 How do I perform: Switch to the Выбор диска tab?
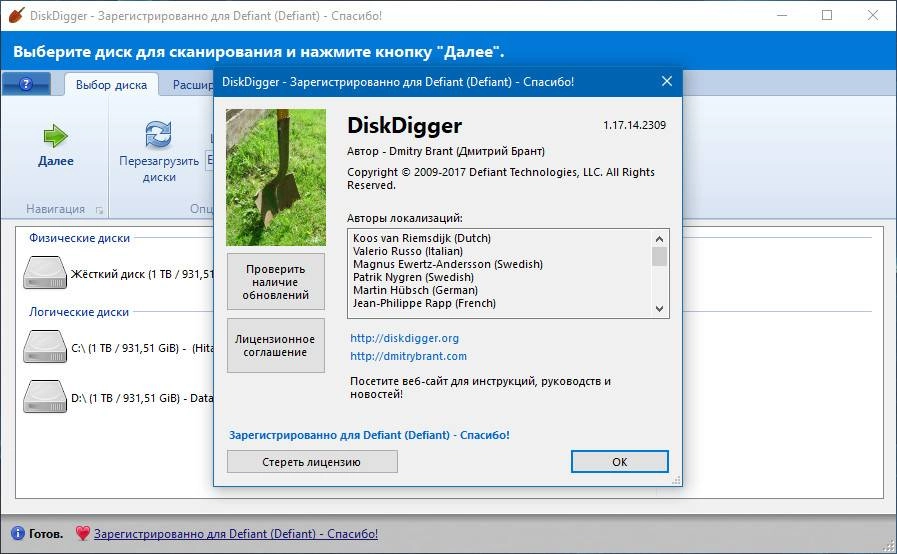pyautogui.click(x=111, y=85)
